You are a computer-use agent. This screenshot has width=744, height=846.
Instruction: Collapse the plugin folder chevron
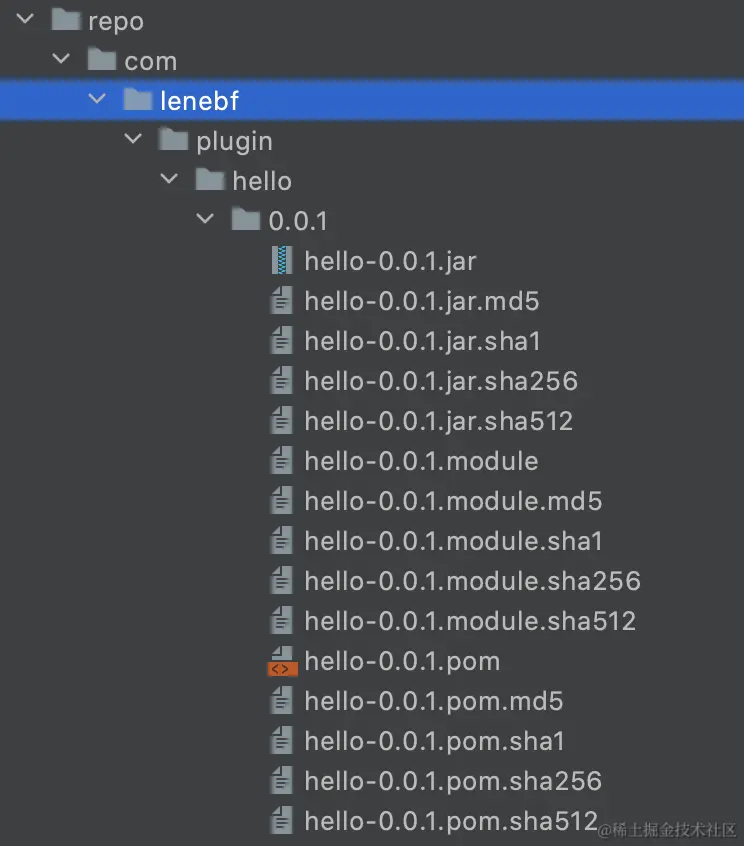133,140
